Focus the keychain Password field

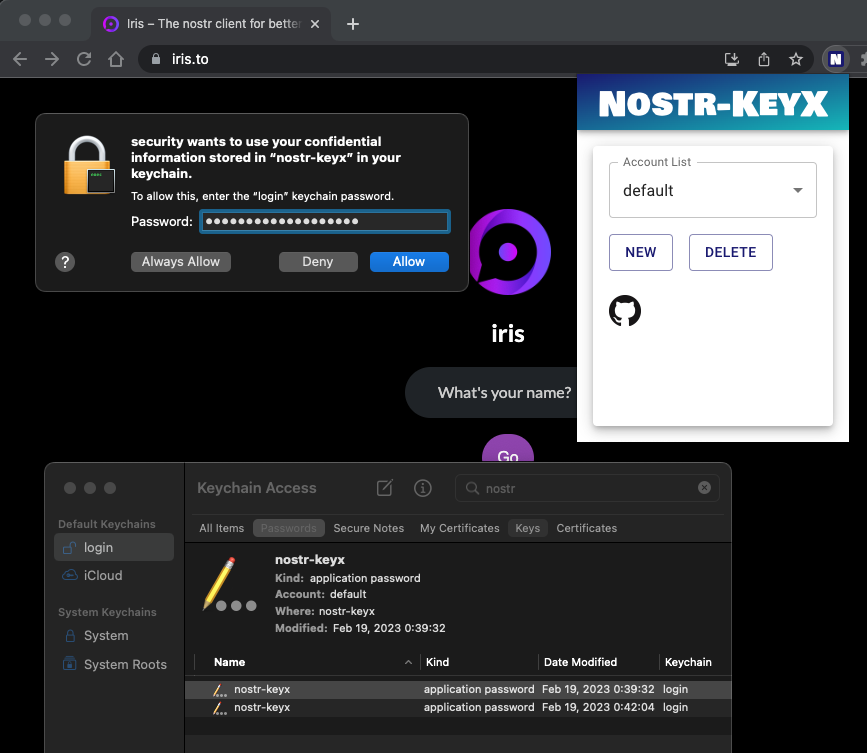point(325,221)
